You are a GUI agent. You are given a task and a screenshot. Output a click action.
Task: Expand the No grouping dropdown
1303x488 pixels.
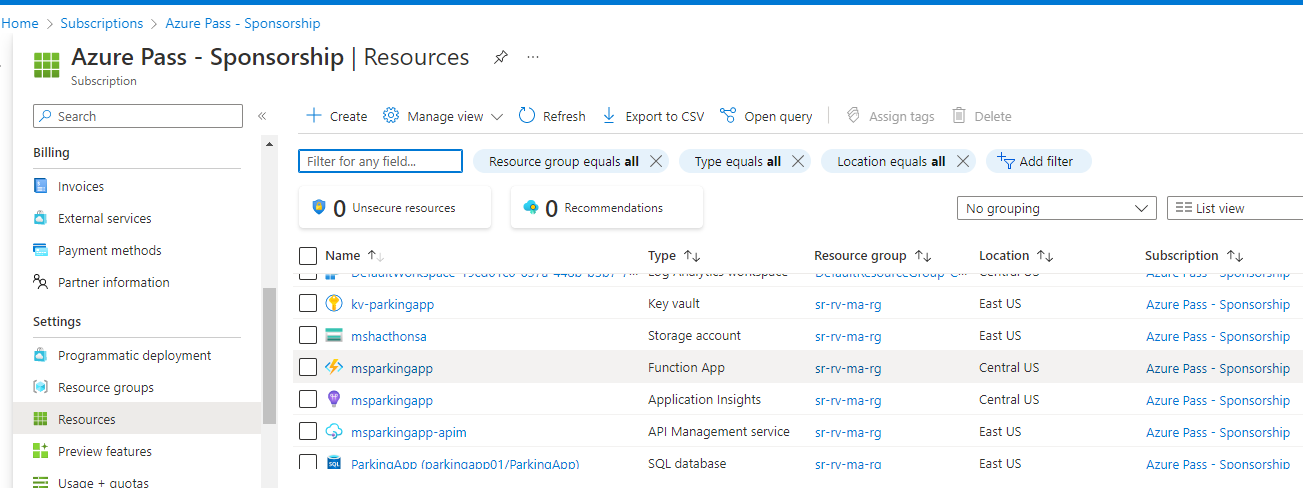pyautogui.click(x=1056, y=208)
